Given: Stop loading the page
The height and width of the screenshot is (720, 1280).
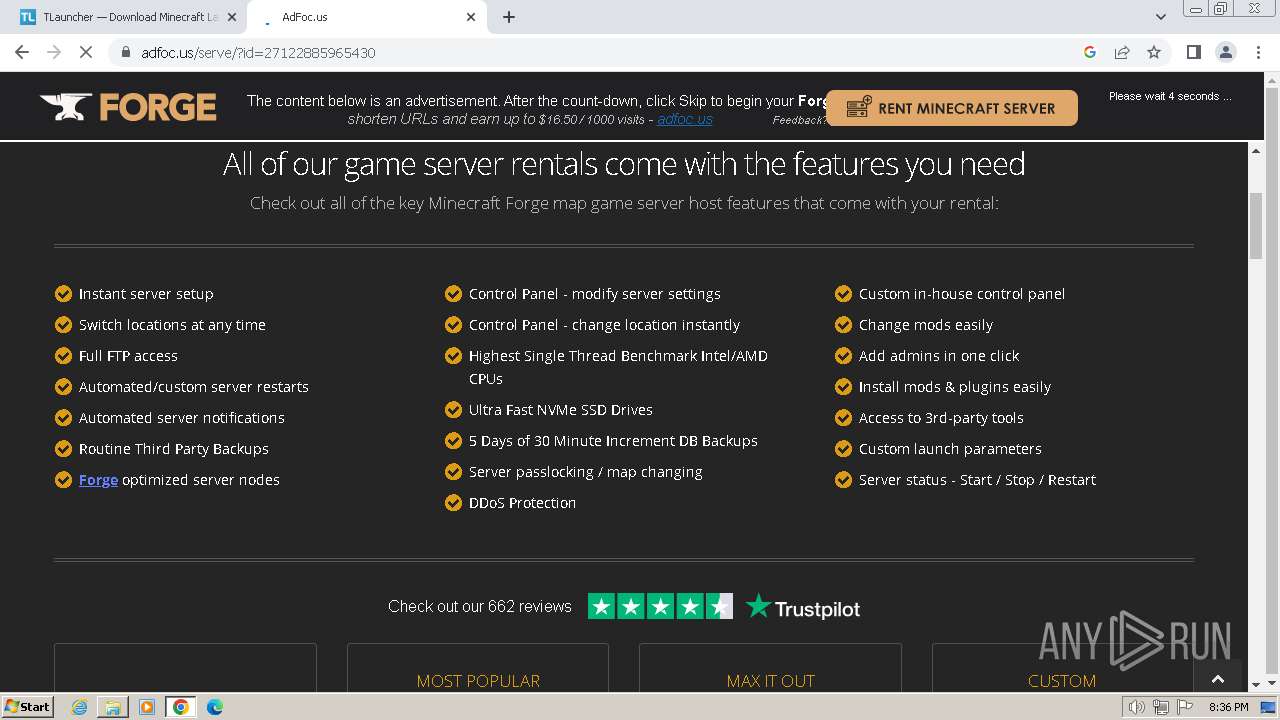Looking at the screenshot, I should click(x=86, y=52).
